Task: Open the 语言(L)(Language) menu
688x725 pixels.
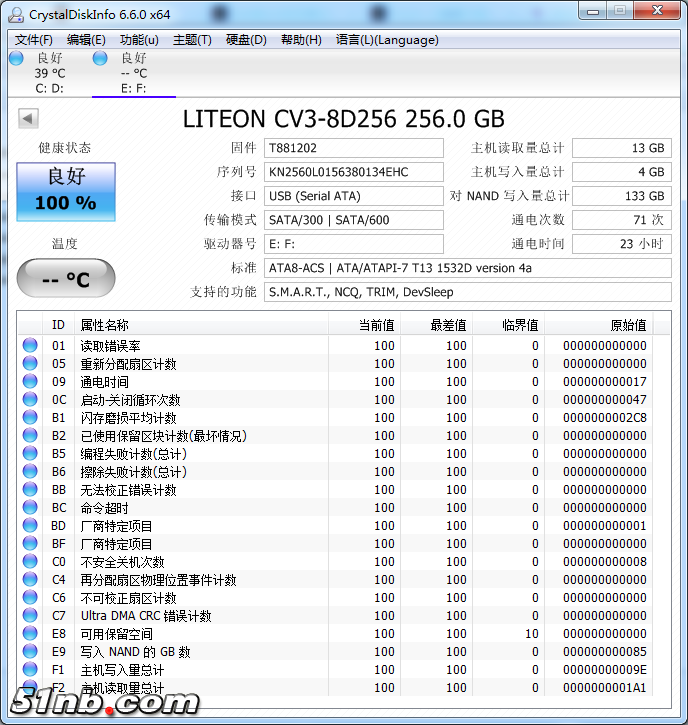Action: tap(387, 40)
